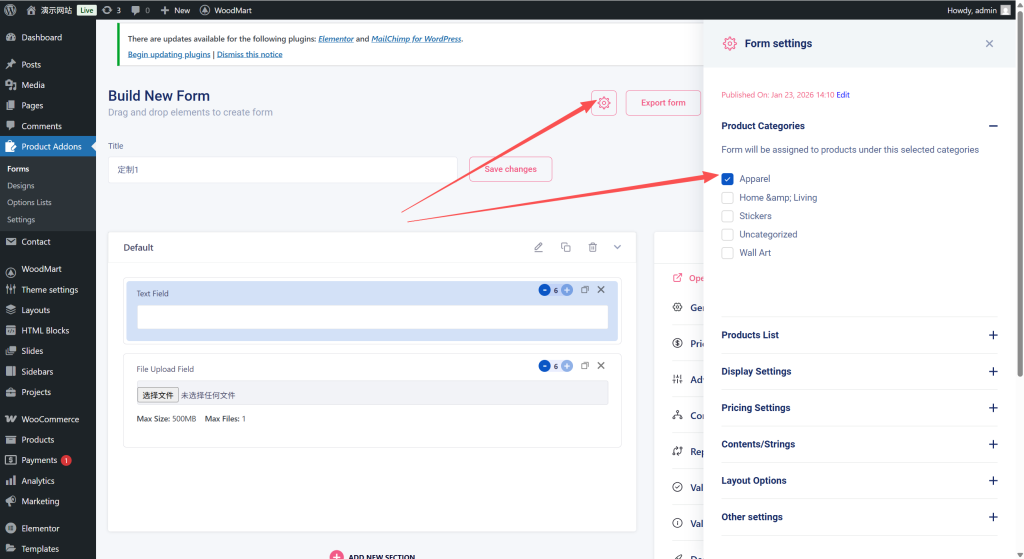Collapse the Default section chevron
Screen dimensions: 1024x559
[617, 247]
